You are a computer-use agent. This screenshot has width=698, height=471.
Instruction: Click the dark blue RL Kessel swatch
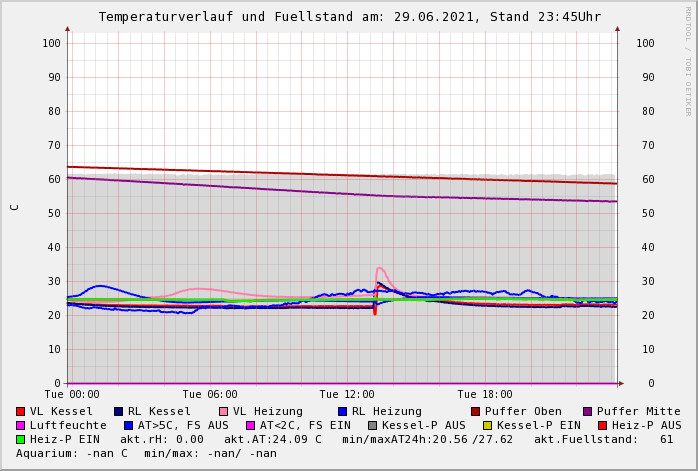click(x=119, y=412)
